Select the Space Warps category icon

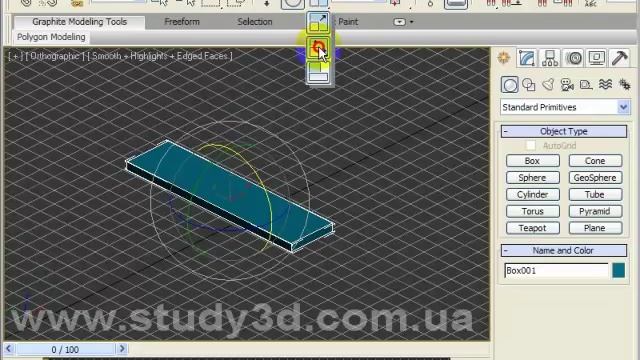tap(605, 85)
